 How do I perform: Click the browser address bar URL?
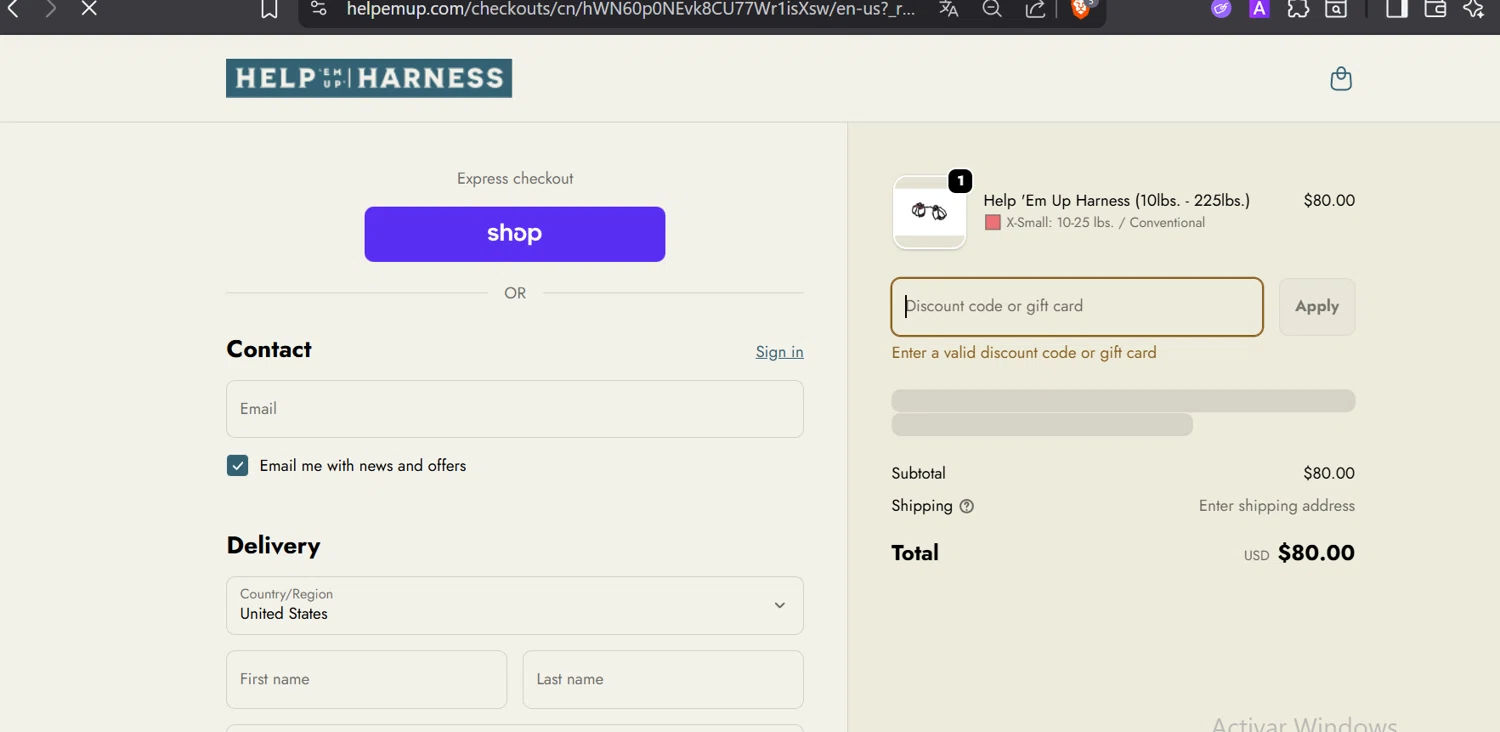630,9
